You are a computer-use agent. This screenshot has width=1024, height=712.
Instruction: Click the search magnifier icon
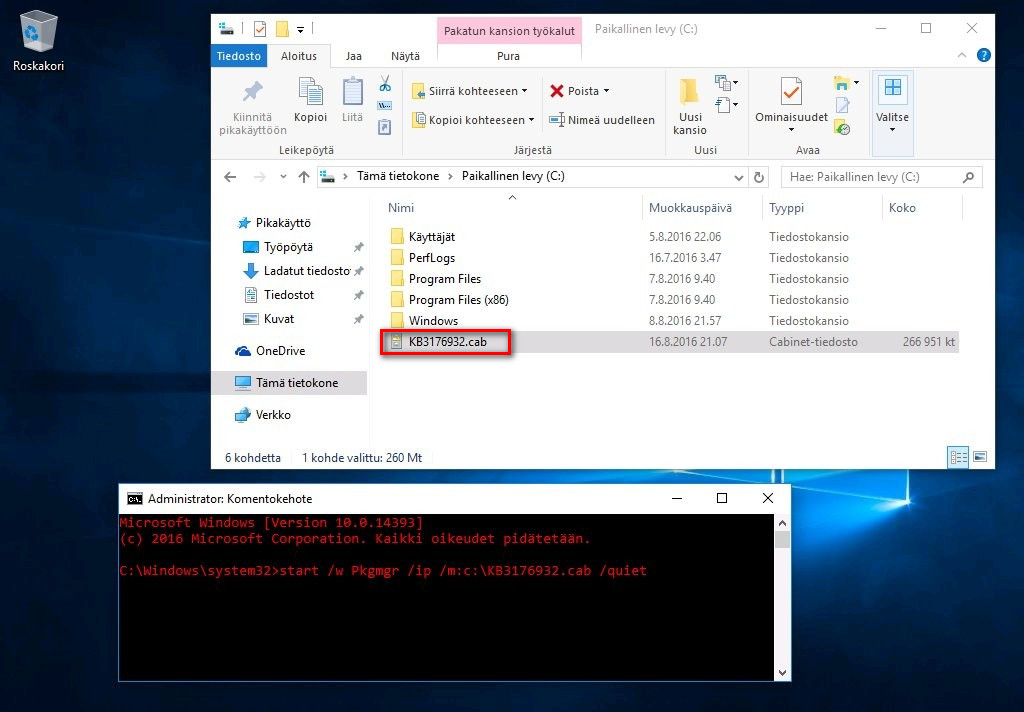(968, 177)
